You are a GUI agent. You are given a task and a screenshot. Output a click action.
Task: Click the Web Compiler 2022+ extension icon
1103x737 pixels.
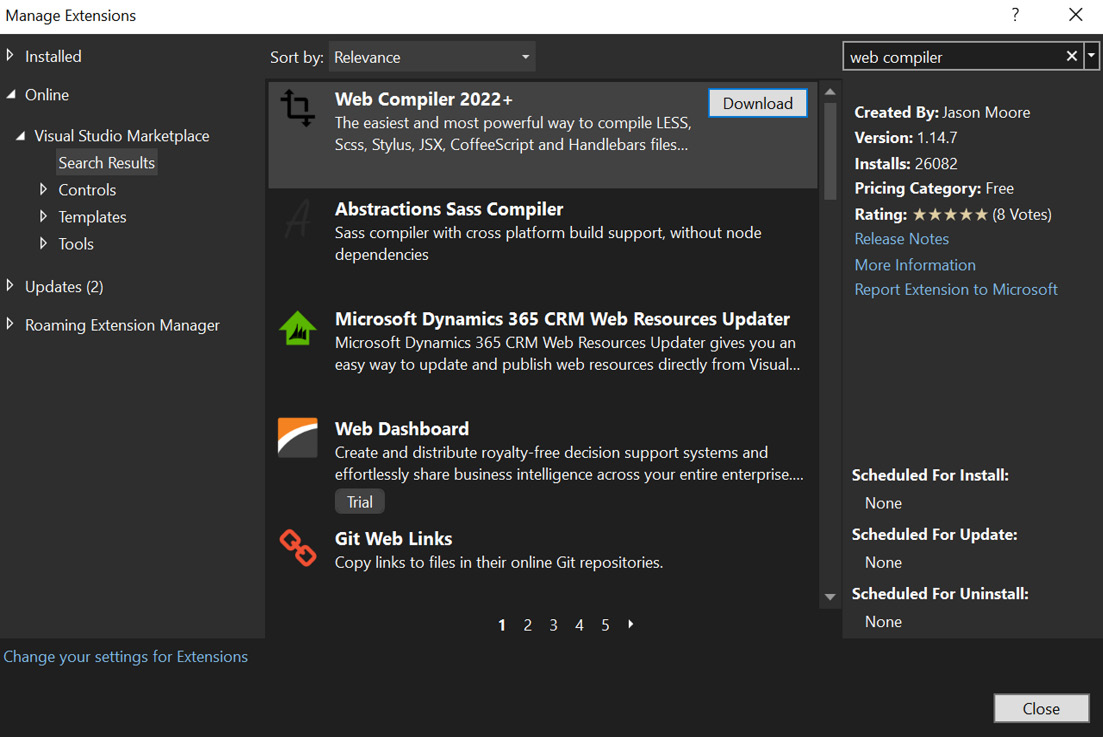[x=298, y=108]
